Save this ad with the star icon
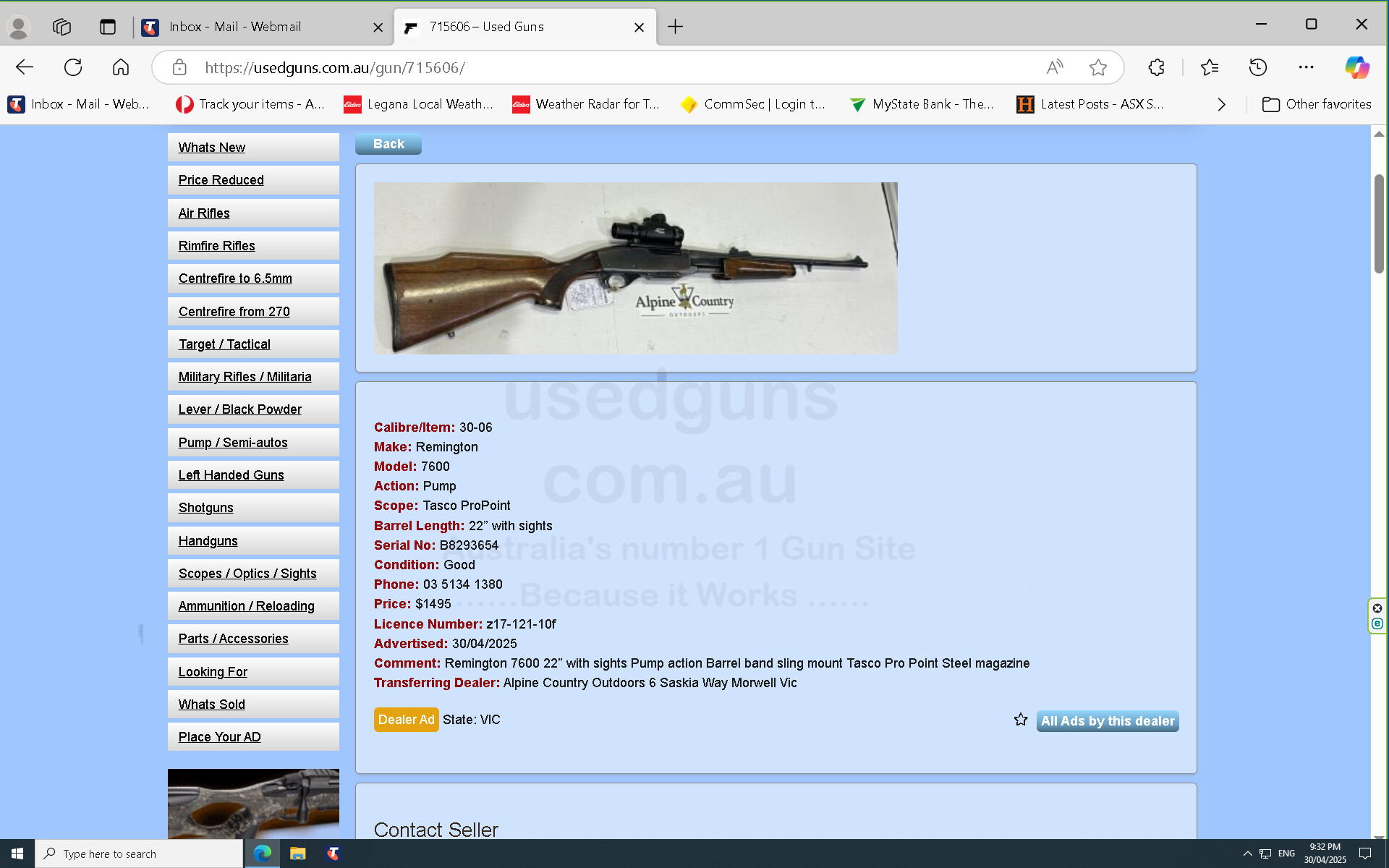1389x868 pixels. coord(1021,720)
